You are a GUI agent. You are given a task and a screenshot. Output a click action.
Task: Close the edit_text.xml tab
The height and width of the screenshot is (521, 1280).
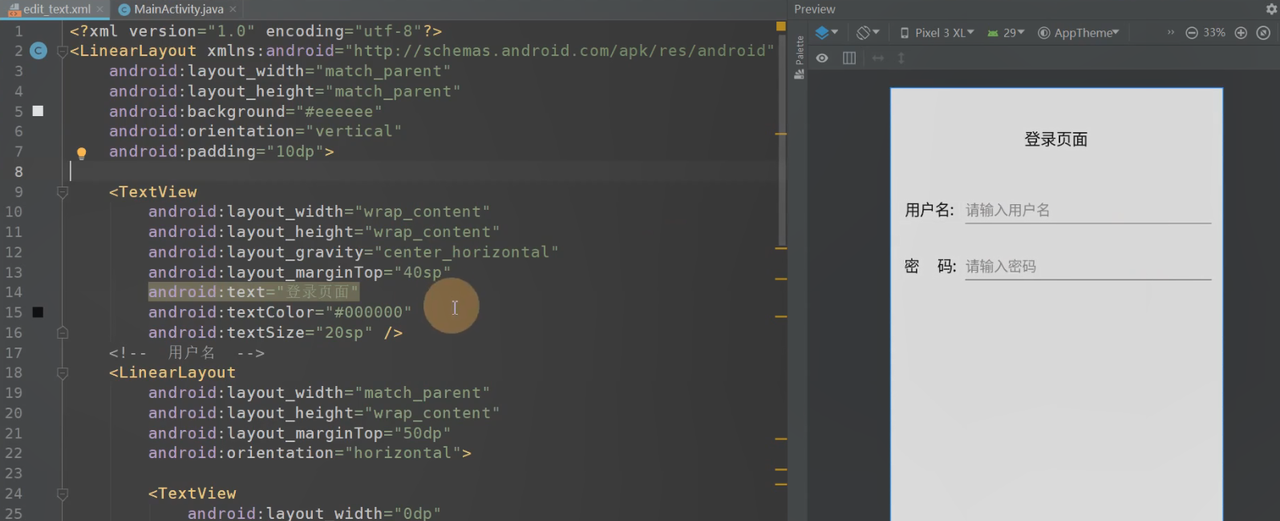(x=102, y=9)
